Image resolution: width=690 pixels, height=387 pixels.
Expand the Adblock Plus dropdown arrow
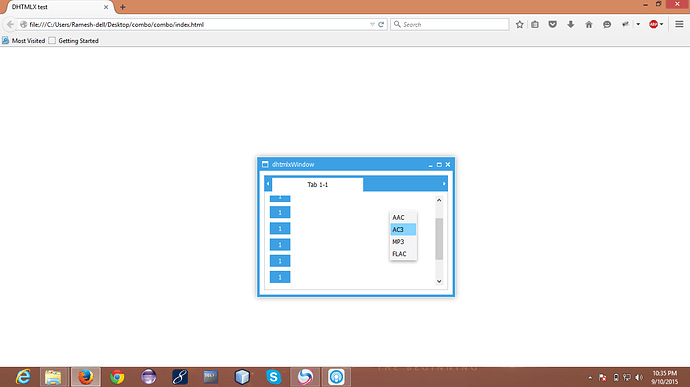pos(661,25)
